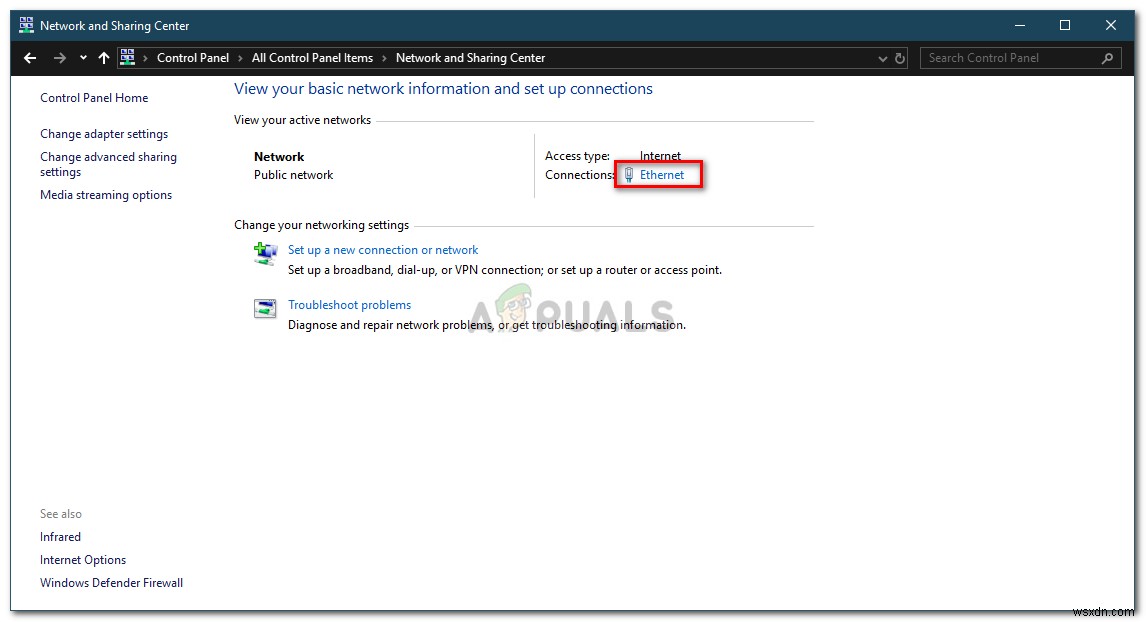This screenshot has width=1146, height=622.
Task: Open Change adapter settings
Action: click(x=104, y=133)
